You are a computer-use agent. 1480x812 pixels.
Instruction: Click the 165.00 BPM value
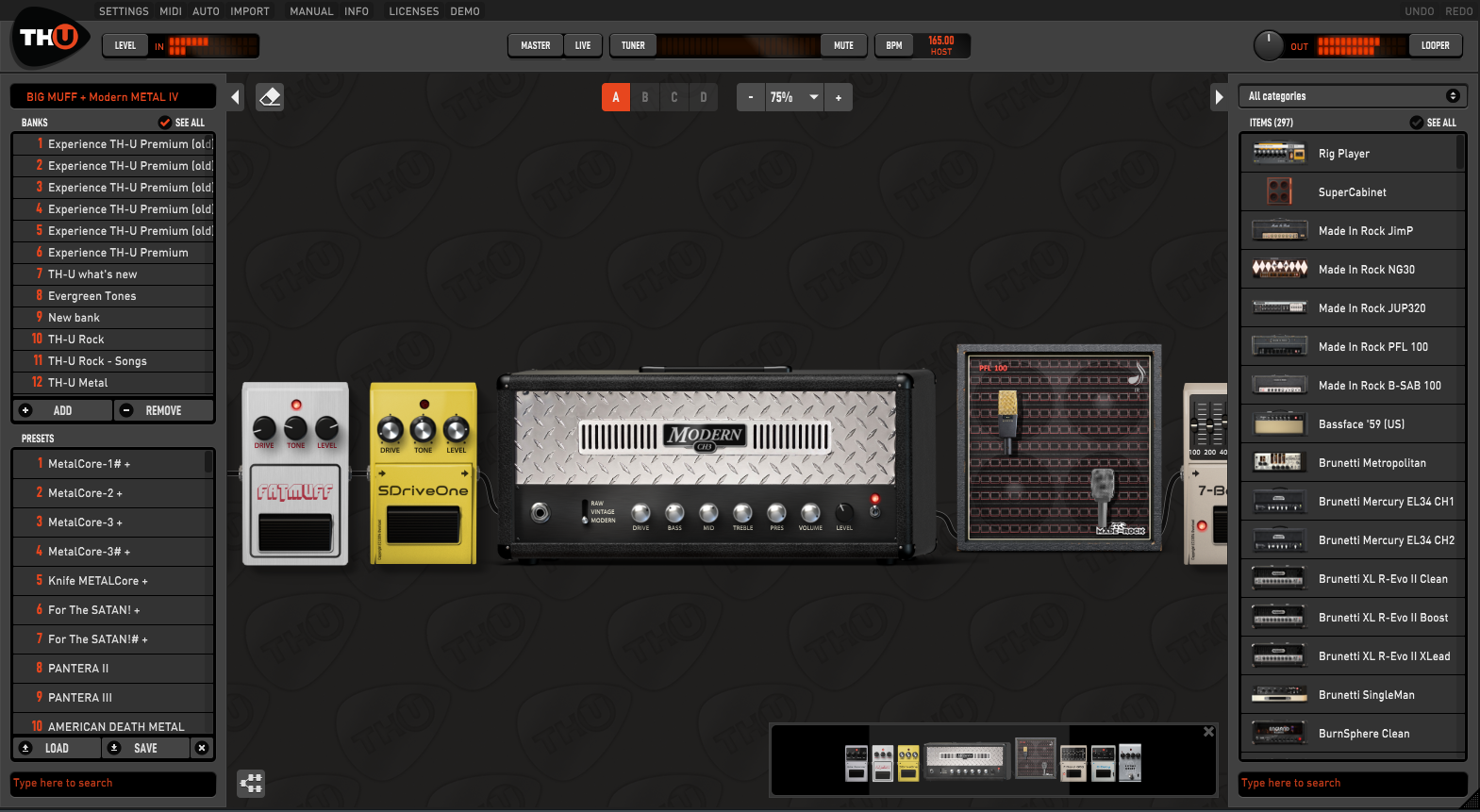(941, 41)
